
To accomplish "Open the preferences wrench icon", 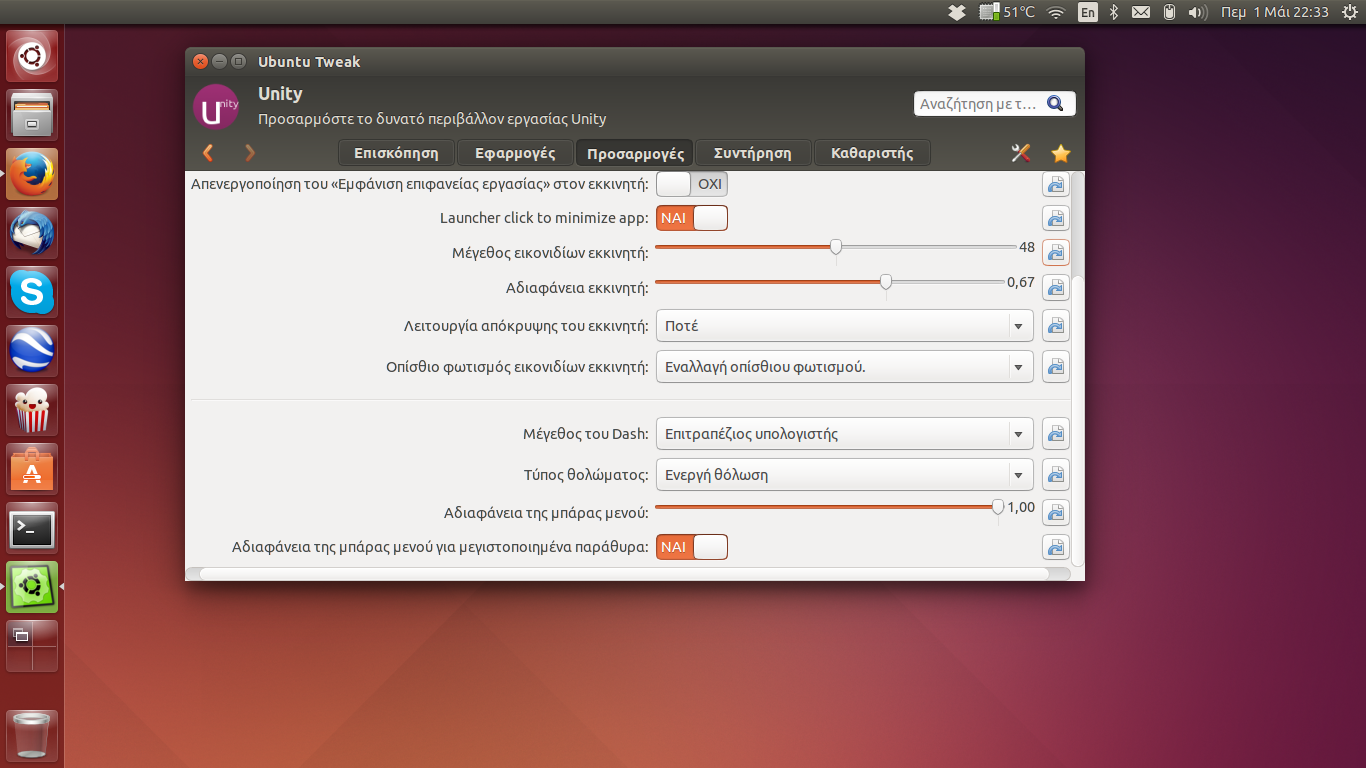I will coord(1021,153).
